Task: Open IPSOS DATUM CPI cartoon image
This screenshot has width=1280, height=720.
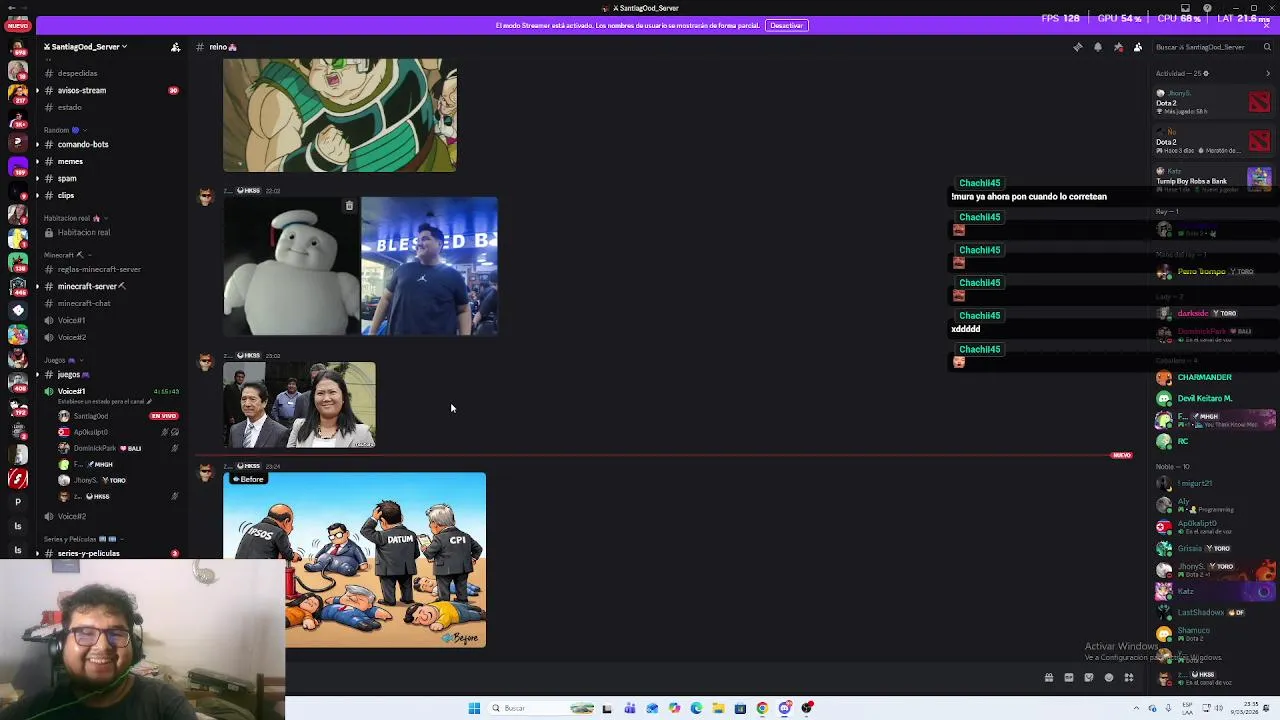Action: coord(354,560)
